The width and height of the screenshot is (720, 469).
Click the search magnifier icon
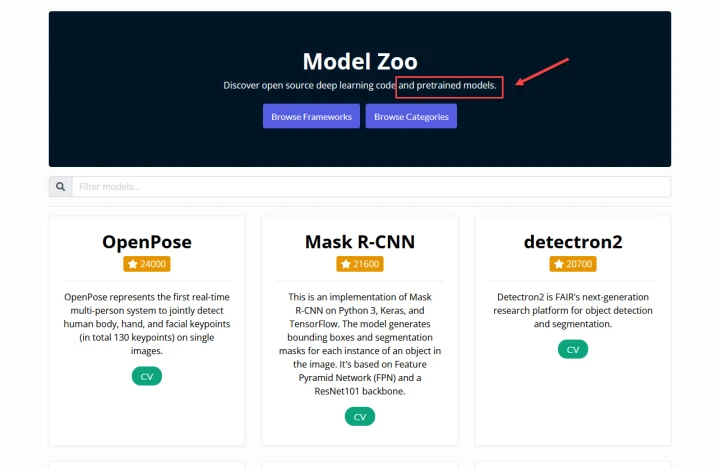coord(61,186)
